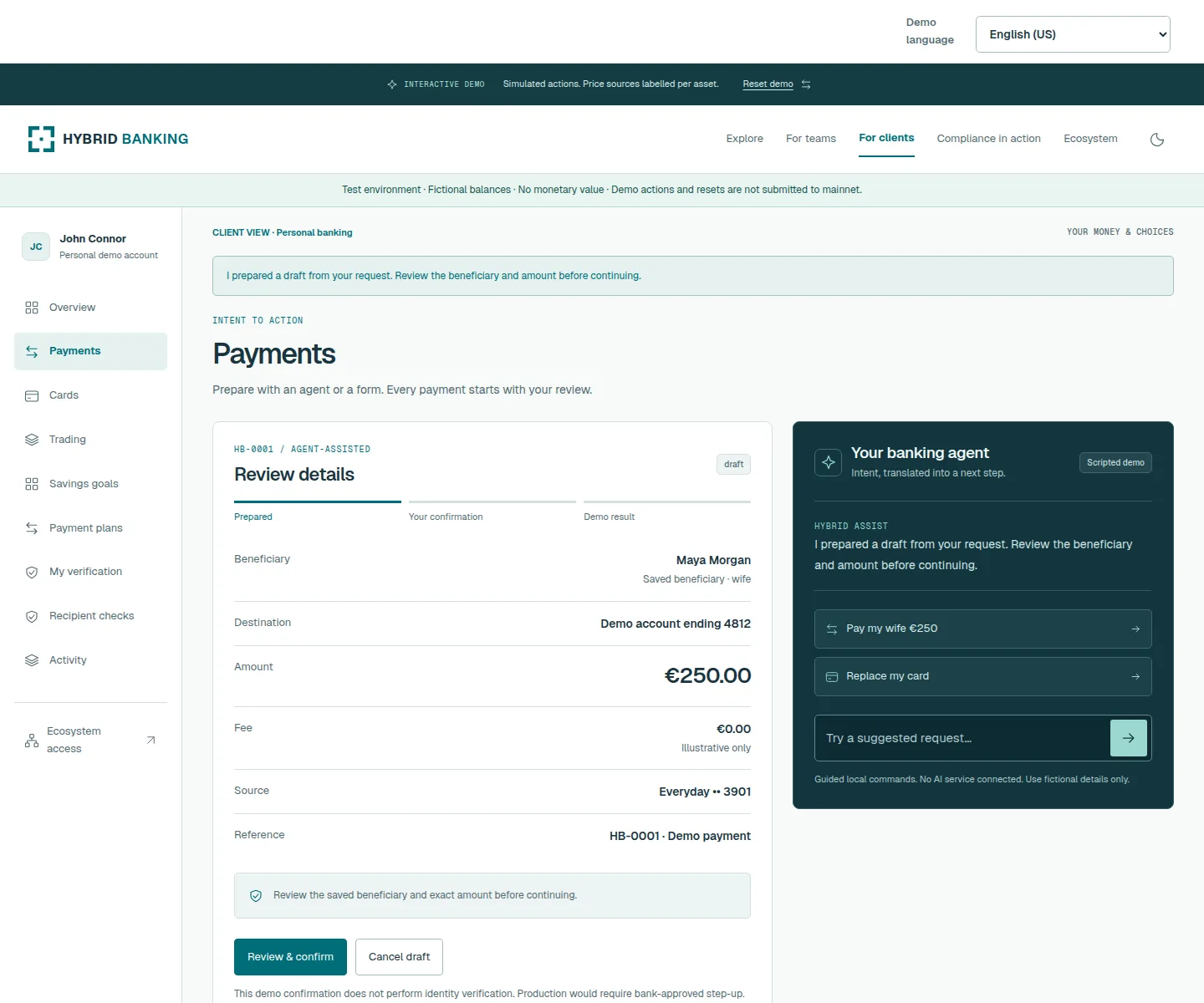Click the arrow on Pay my wife row
1204x1003 pixels.
1135,629
